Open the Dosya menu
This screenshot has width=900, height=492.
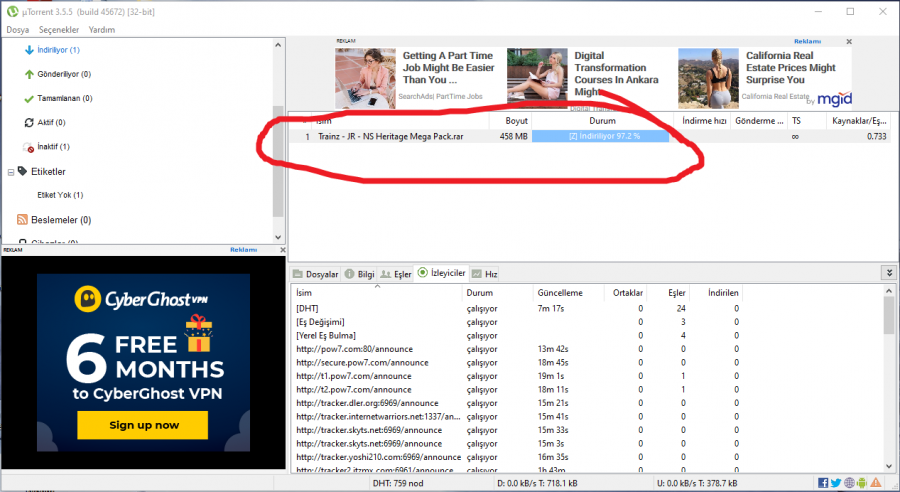click(x=18, y=30)
